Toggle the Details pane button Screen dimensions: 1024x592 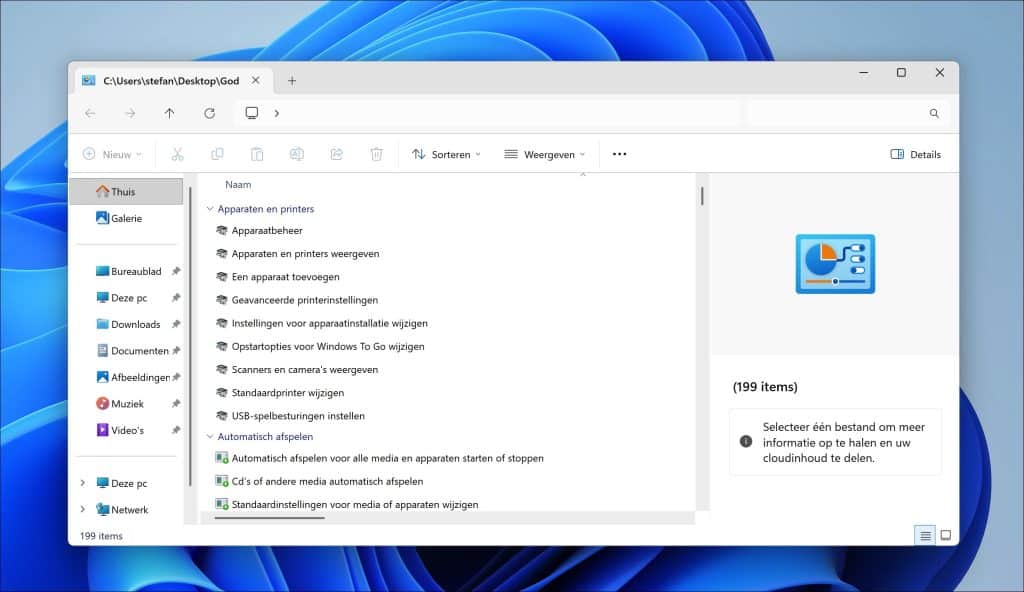915,154
